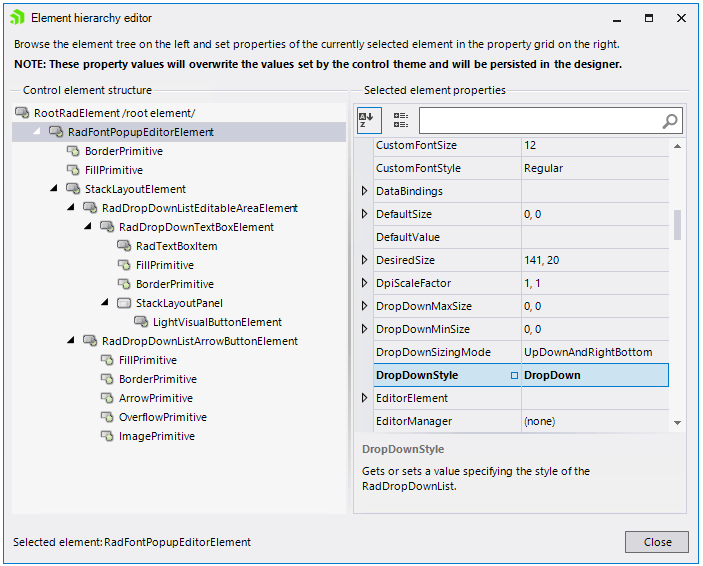Click ImagePrimitive node icon
Viewport: 703px width, 566px height.
[x=107, y=435]
